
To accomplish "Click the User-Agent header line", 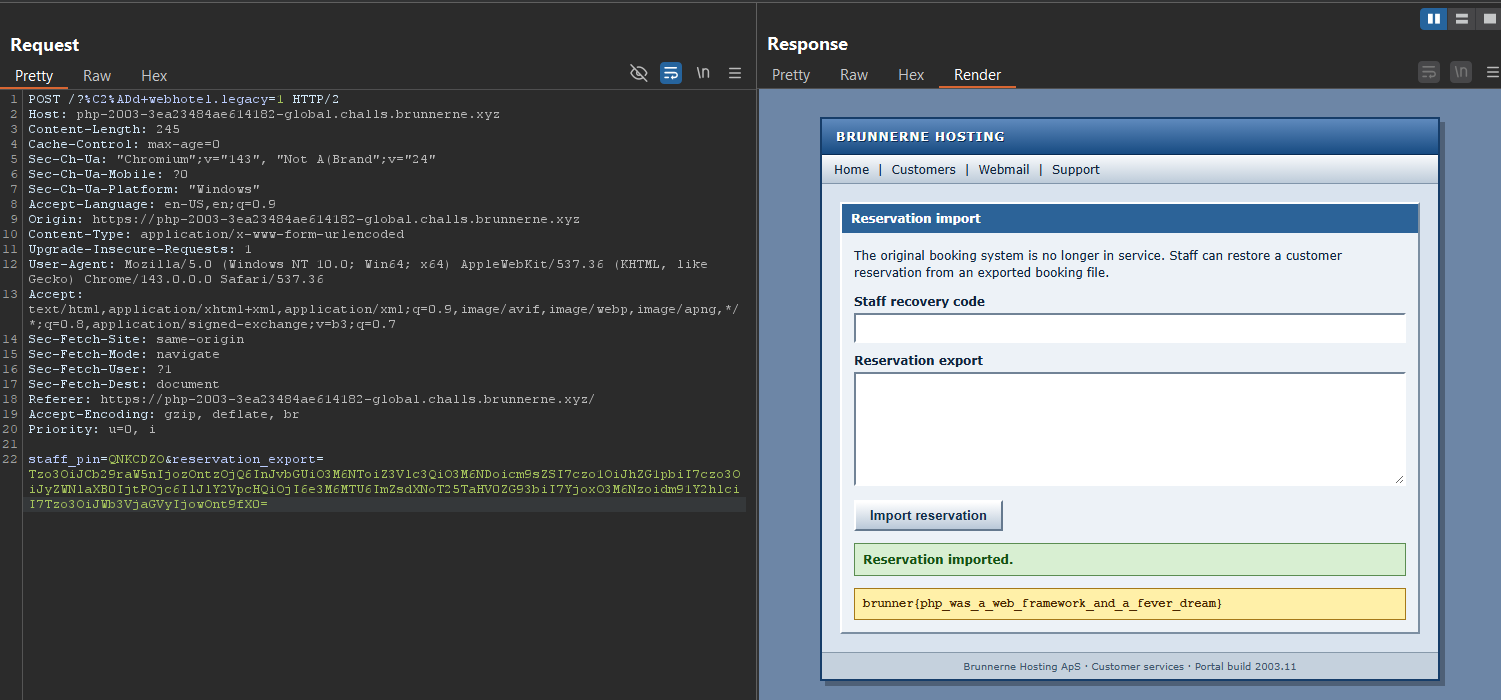I will tap(368, 271).
